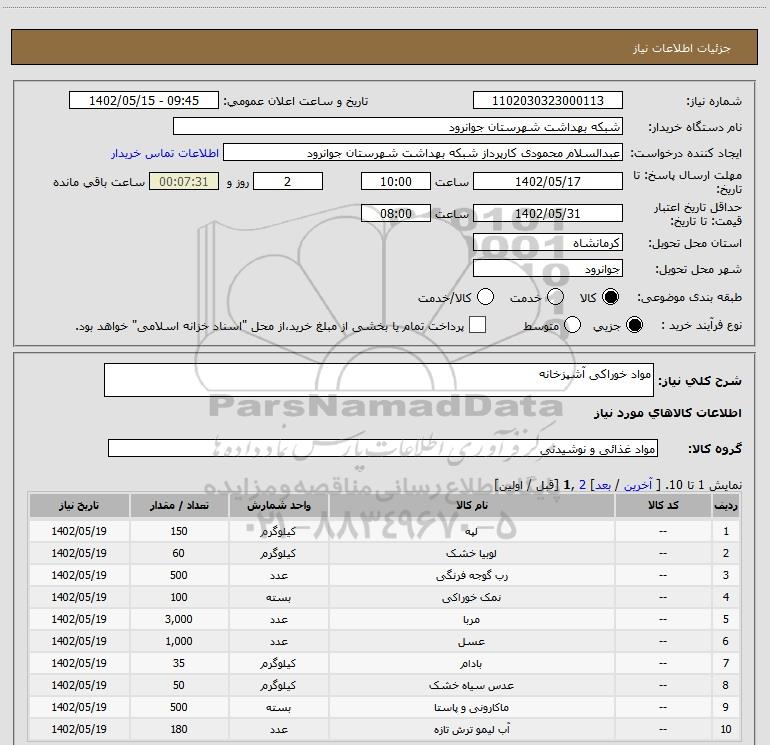Click the شماره نیاز number field
Viewport: 770px width, 745px height.
(x=548, y=100)
